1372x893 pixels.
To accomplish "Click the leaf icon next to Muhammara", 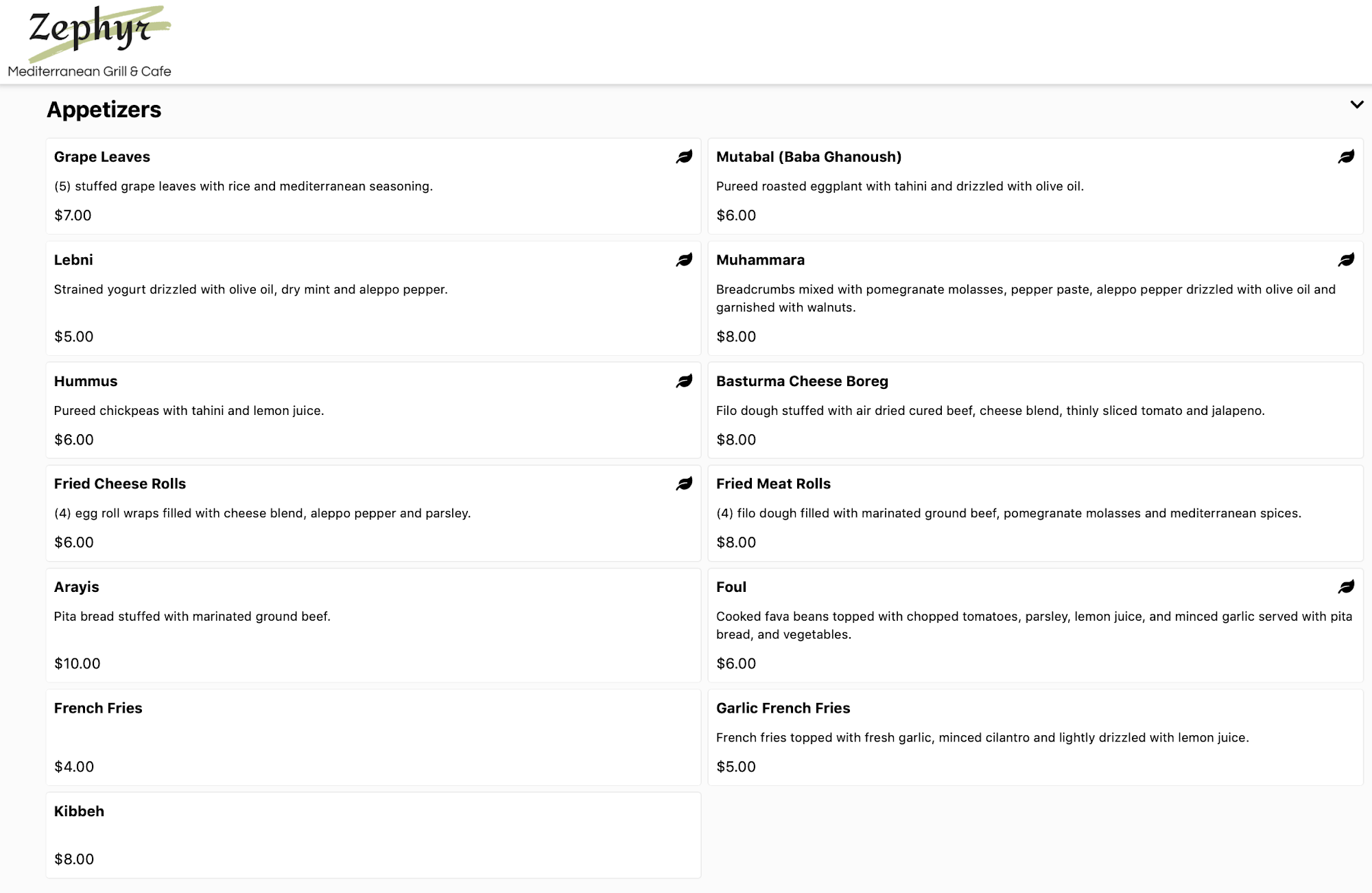I will point(1346,260).
